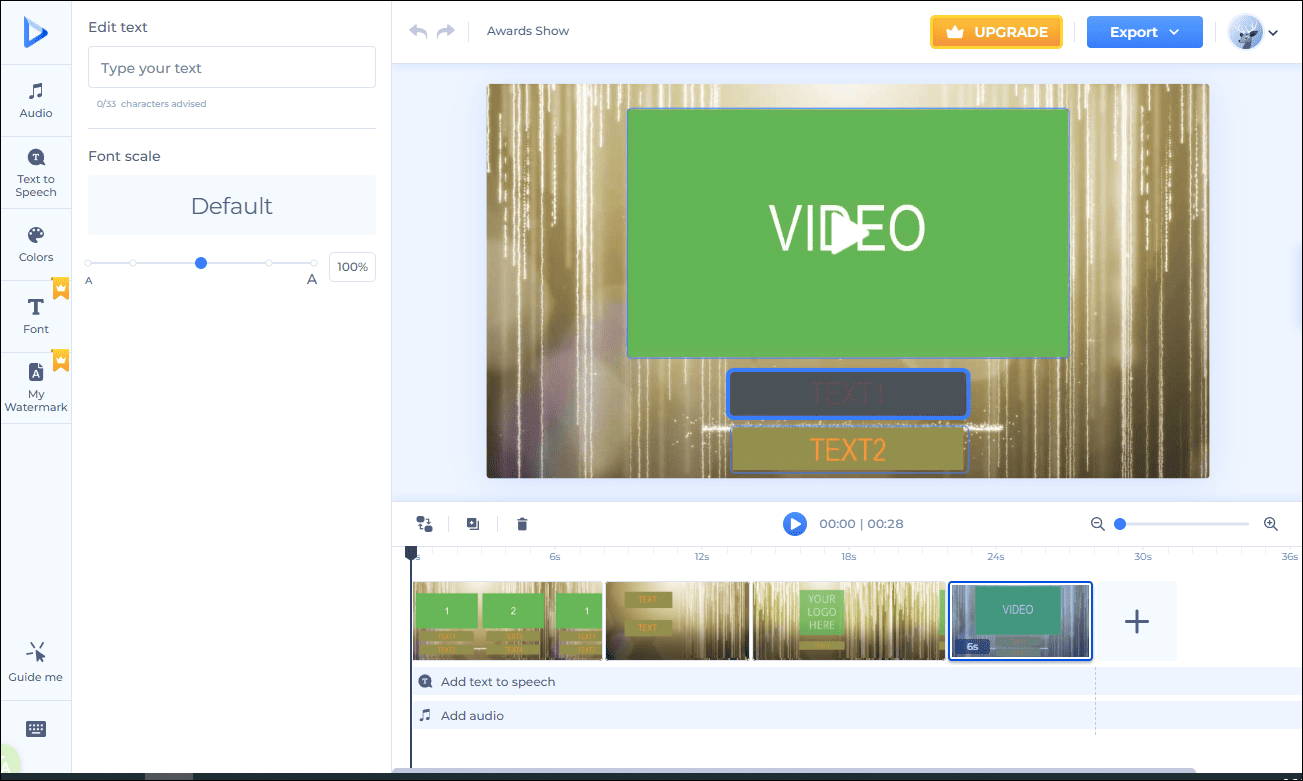Open the My Watermark panel

(36, 386)
